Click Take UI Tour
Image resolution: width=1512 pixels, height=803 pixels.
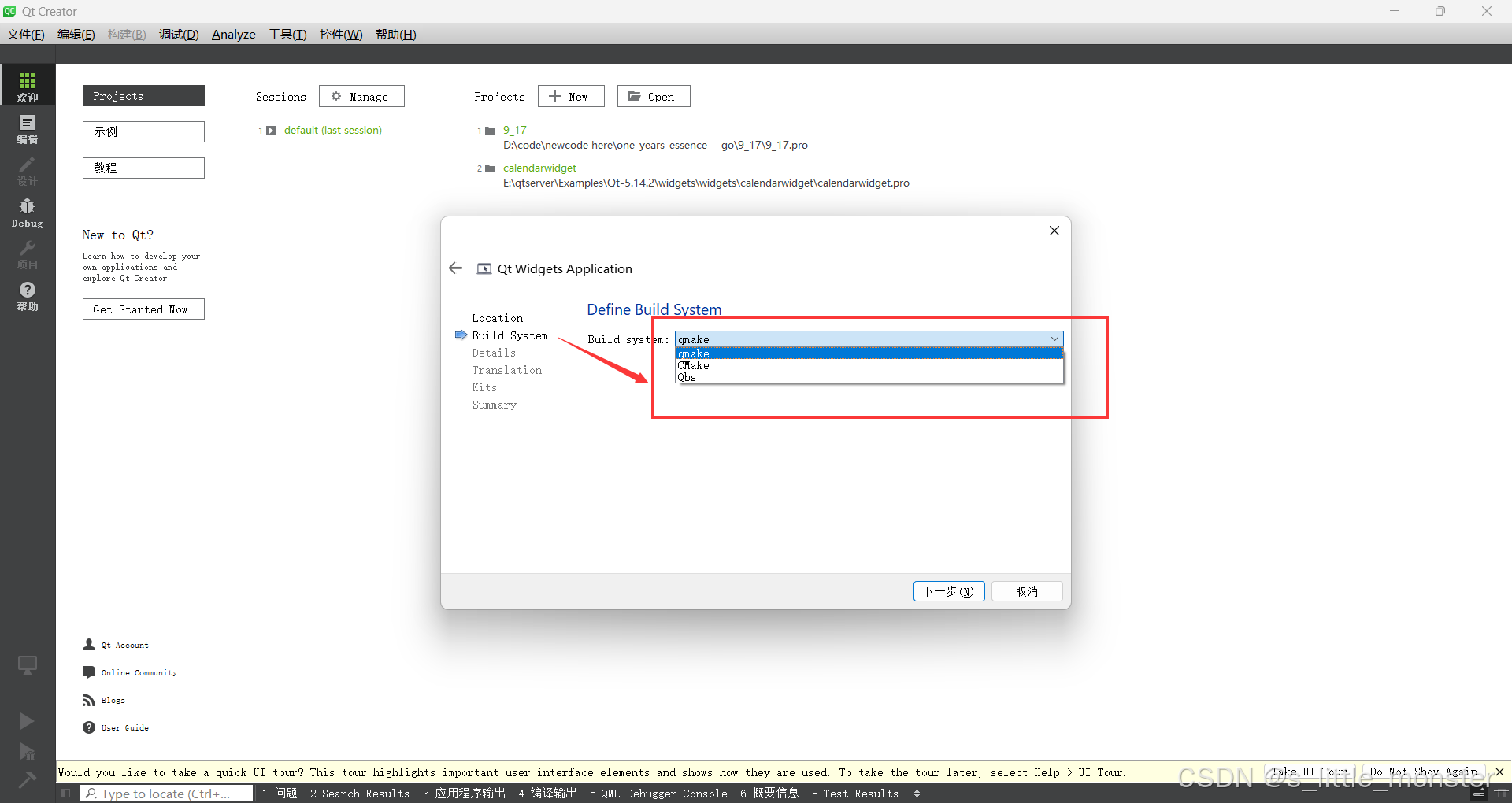pyautogui.click(x=1310, y=772)
